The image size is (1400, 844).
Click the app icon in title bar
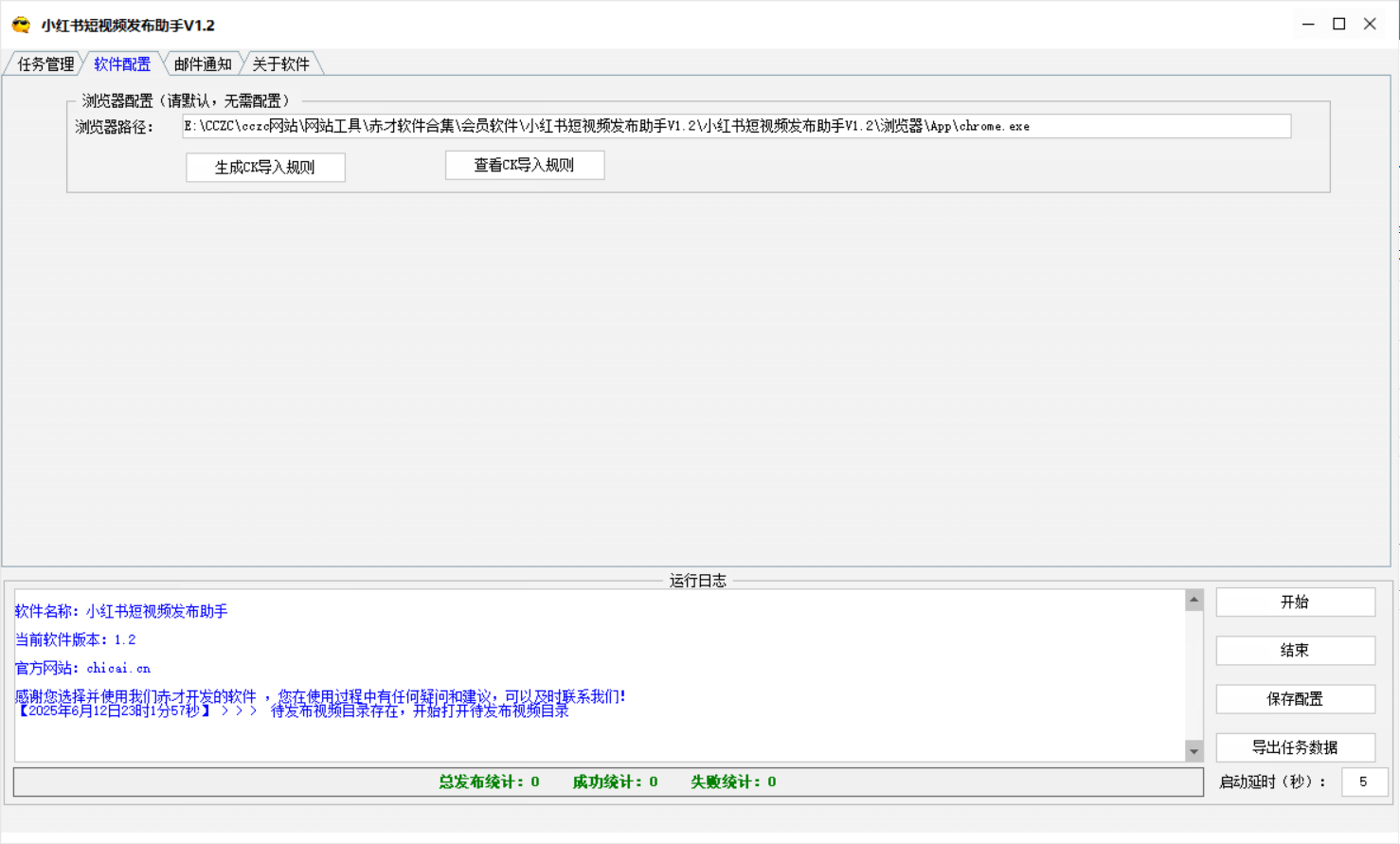(x=21, y=25)
